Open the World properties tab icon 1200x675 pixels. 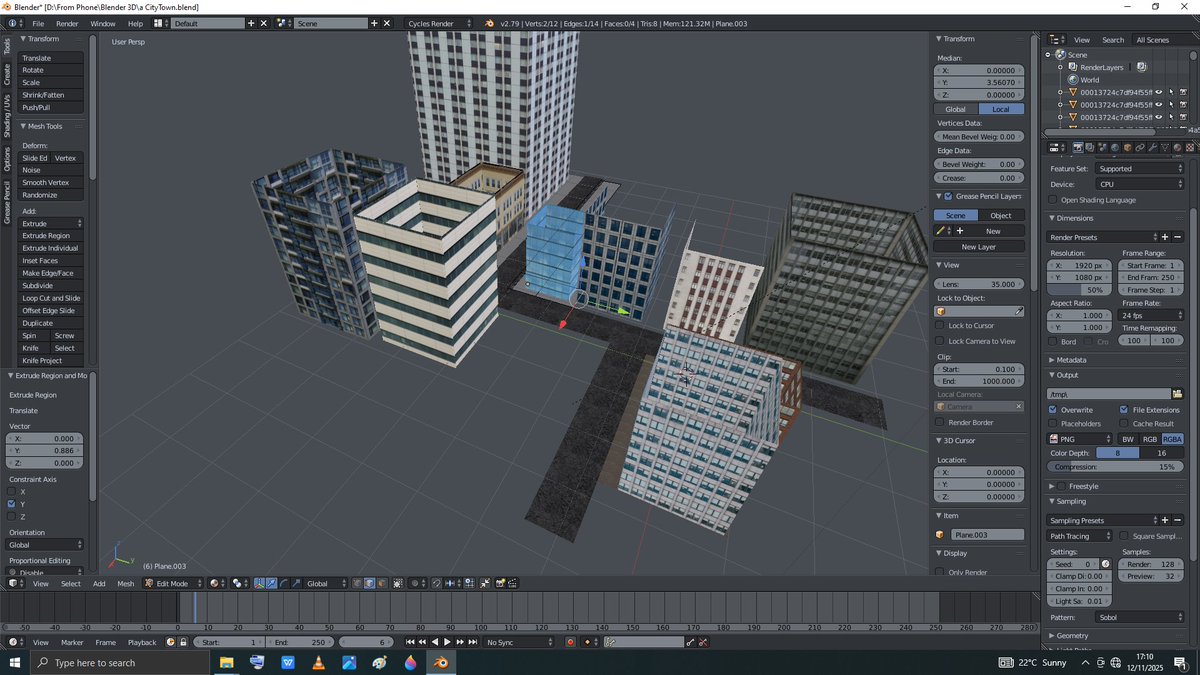tap(1115, 148)
